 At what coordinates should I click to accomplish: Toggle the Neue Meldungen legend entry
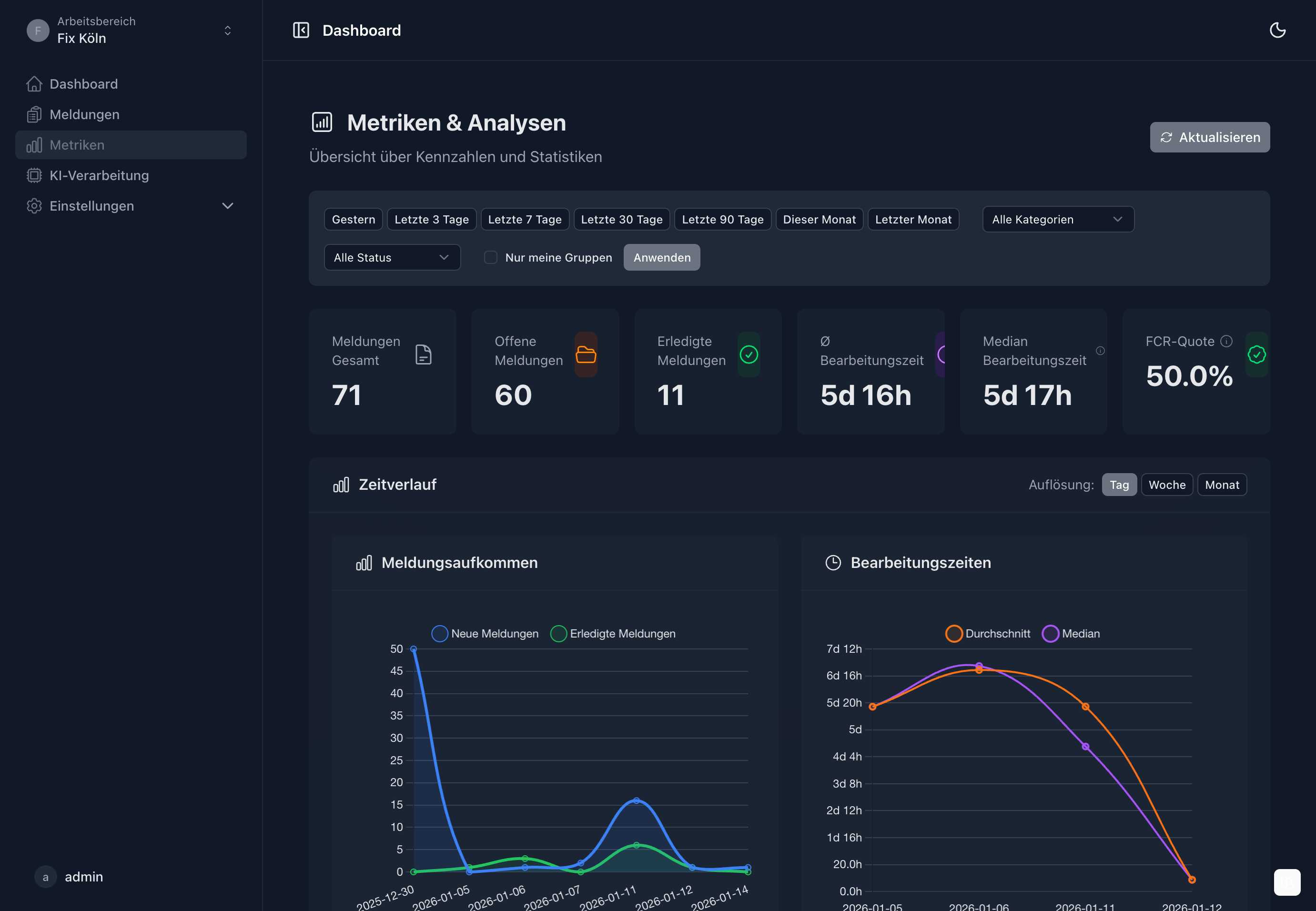[x=485, y=634]
